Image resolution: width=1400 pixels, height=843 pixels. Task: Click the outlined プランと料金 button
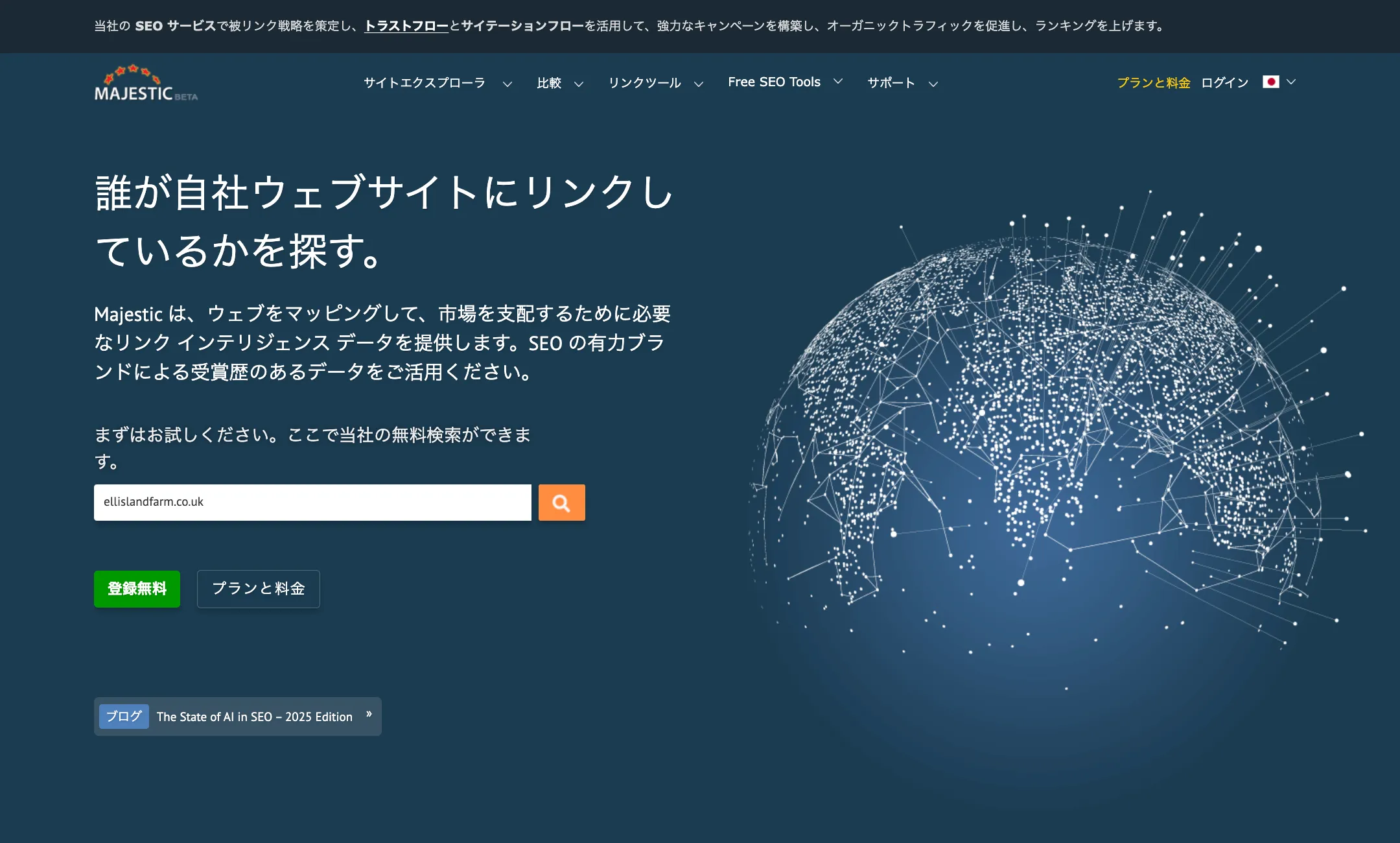(259, 589)
